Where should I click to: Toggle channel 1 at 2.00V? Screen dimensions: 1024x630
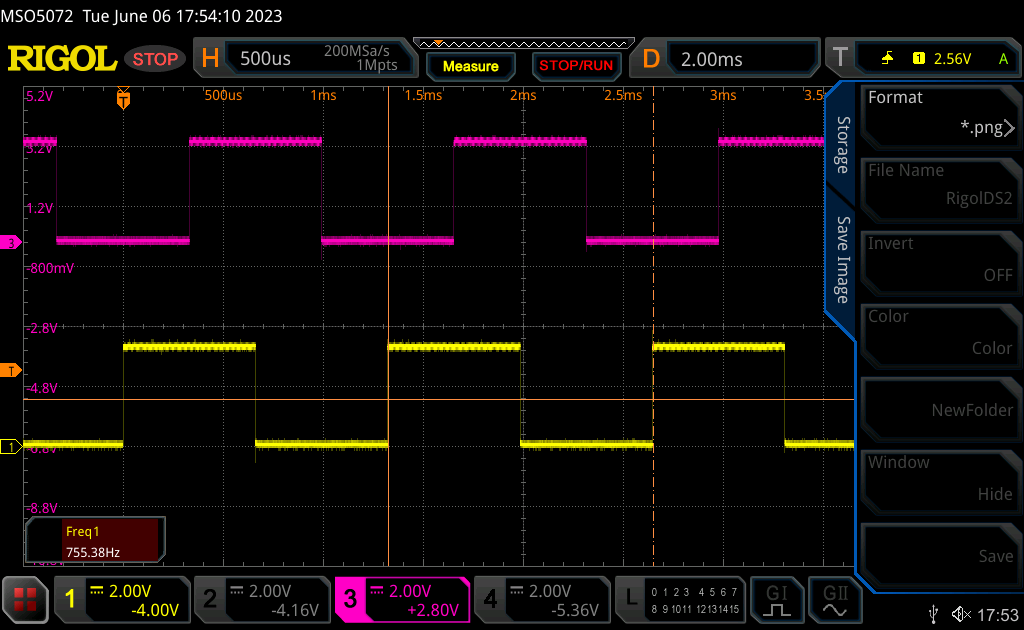click(x=122, y=600)
